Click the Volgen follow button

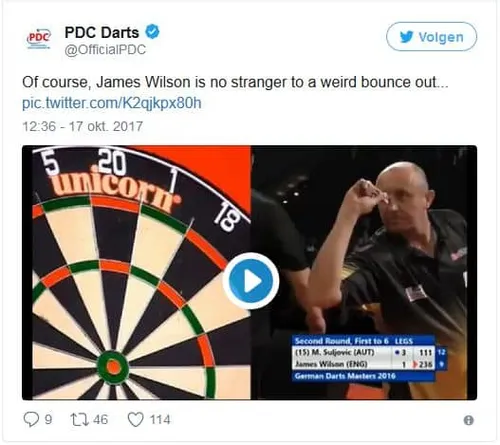(431, 37)
